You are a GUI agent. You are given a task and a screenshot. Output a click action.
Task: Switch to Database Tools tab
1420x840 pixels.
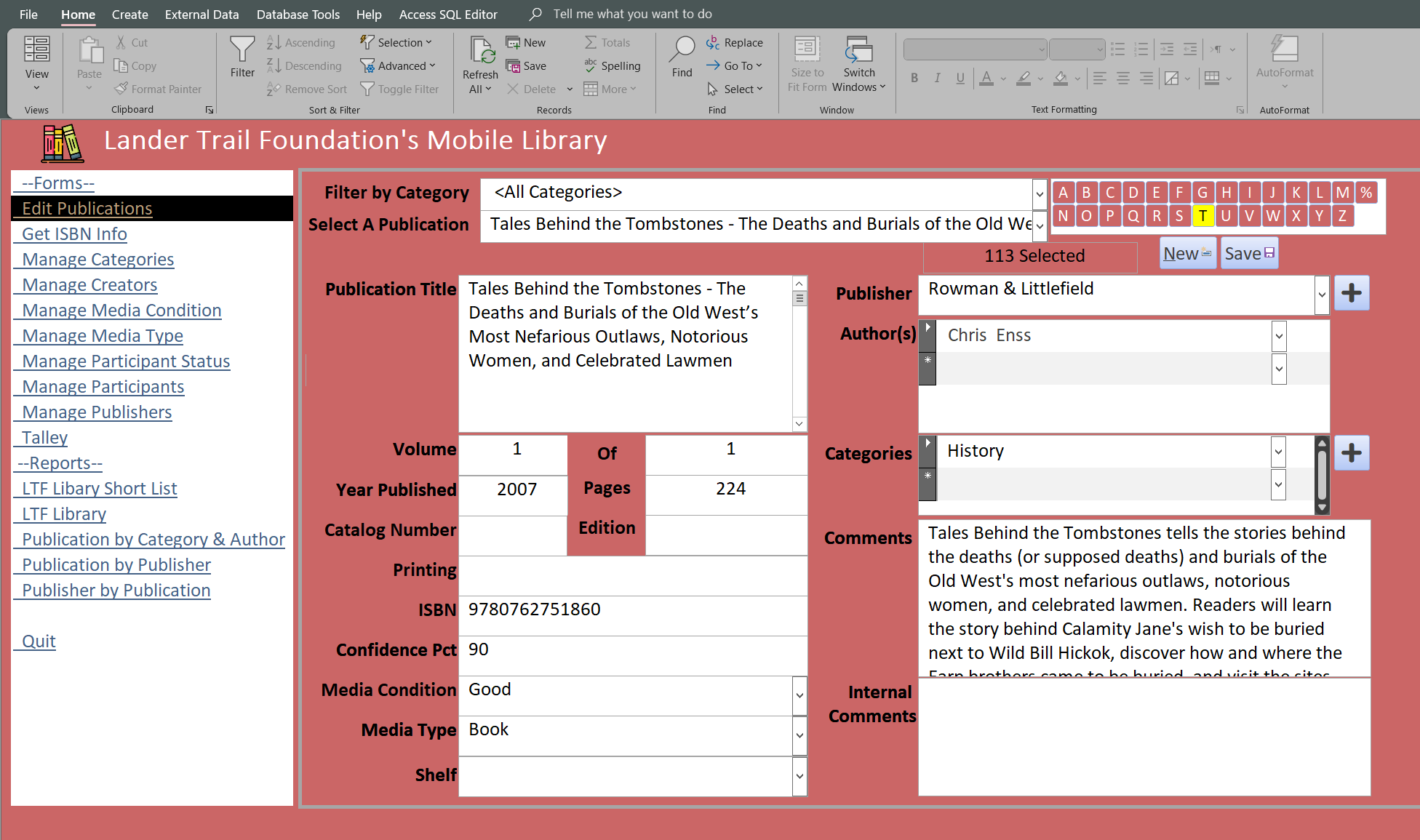pyautogui.click(x=298, y=14)
